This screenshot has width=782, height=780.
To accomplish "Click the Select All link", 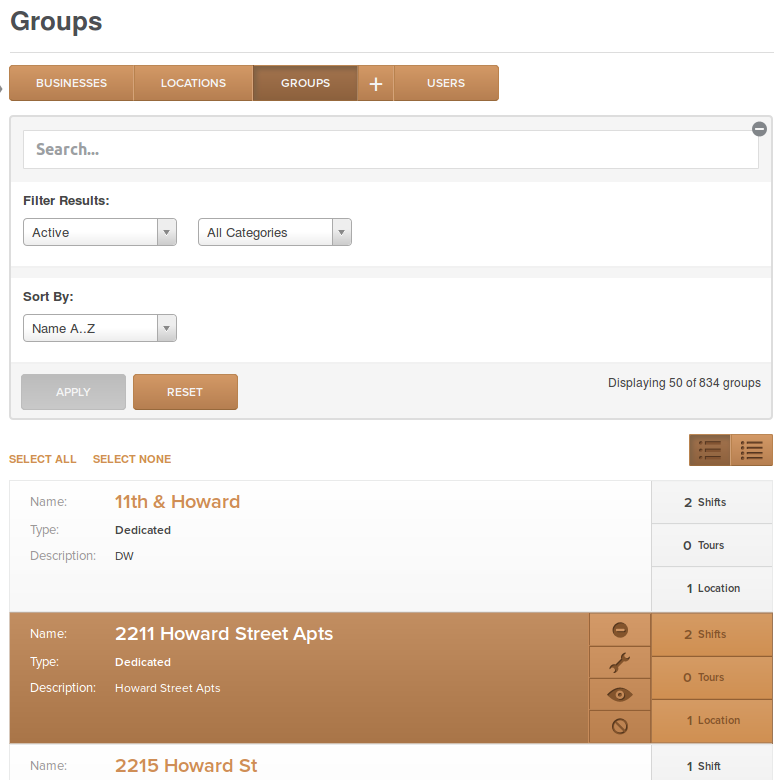I will point(42,459).
